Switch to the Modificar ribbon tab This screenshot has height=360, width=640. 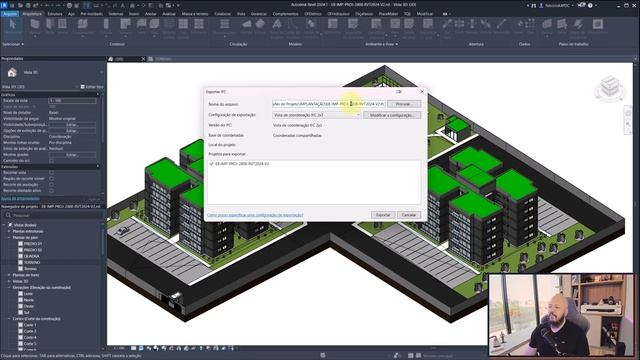tap(424, 13)
